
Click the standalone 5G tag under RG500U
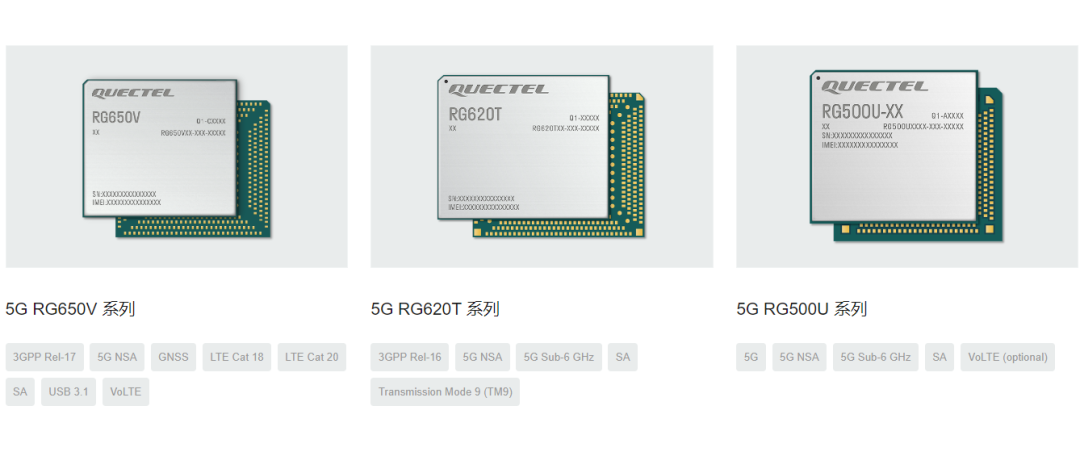[x=751, y=357]
